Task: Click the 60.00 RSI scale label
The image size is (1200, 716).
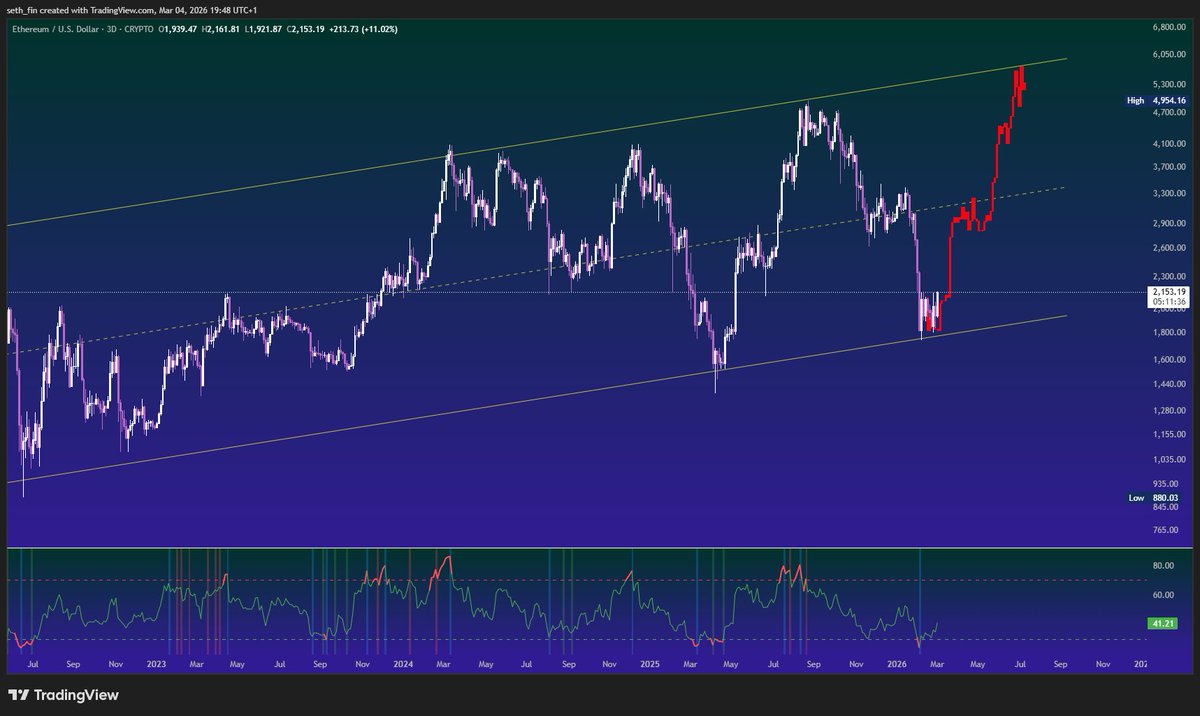Action: point(1163,595)
